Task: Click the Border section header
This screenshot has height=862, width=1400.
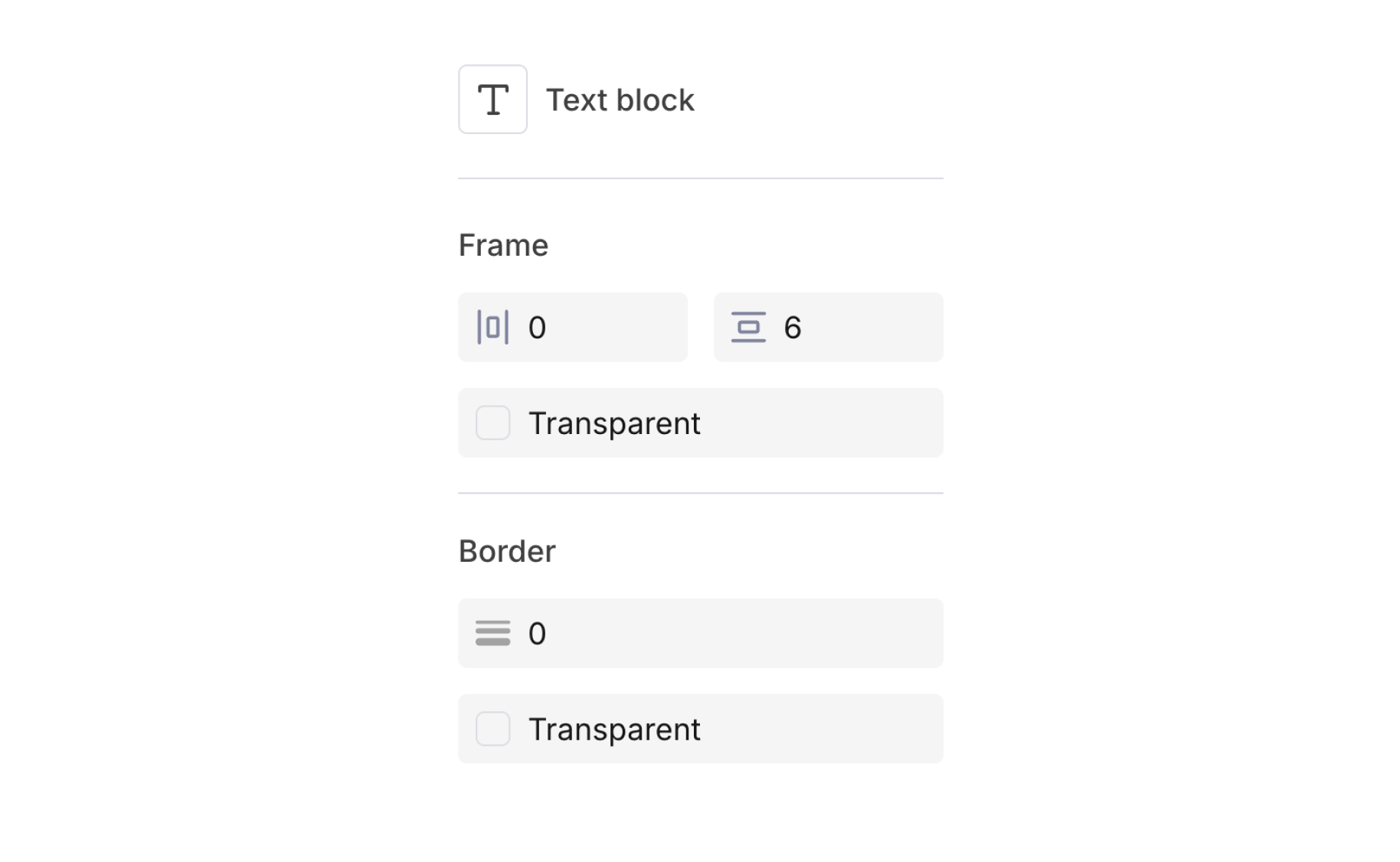Action: tap(508, 550)
